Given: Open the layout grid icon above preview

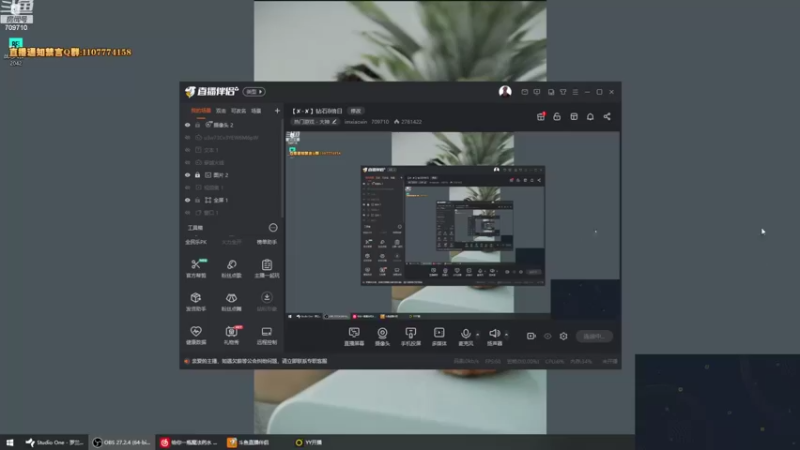Looking at the screenshot, I should tap(574, 116).
